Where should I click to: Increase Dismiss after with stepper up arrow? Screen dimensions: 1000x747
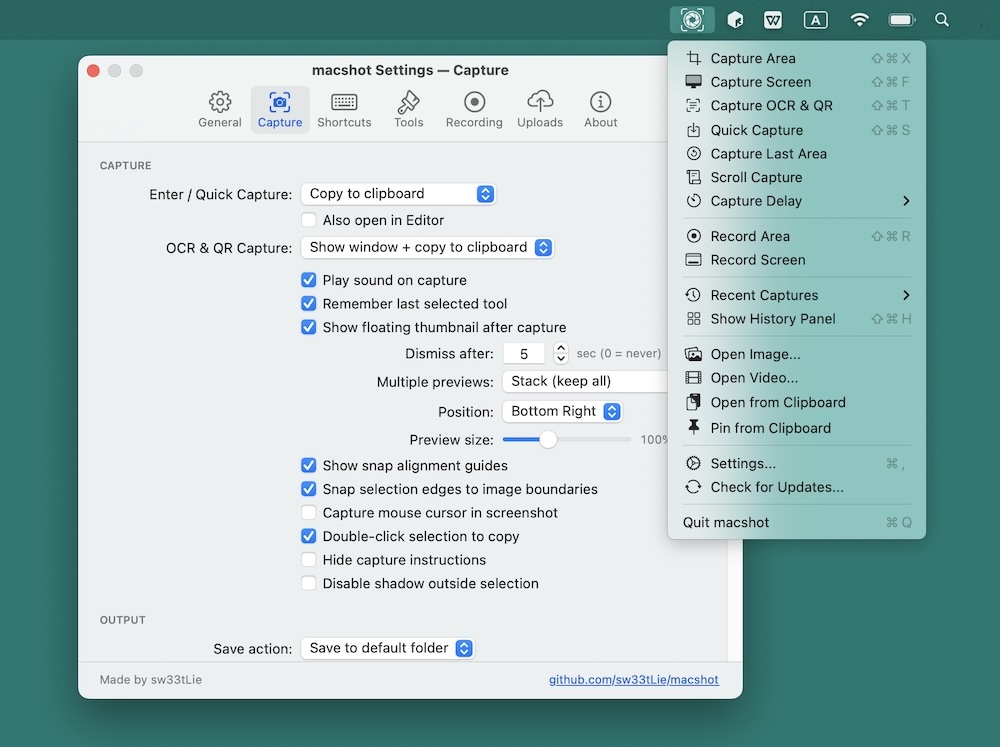(x=561, y=348)
